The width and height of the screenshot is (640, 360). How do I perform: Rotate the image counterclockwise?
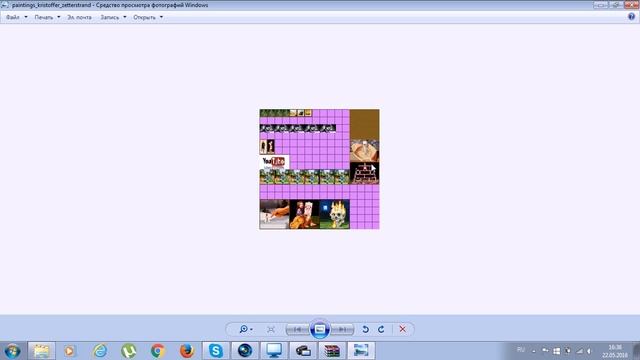tap(366, 329)
